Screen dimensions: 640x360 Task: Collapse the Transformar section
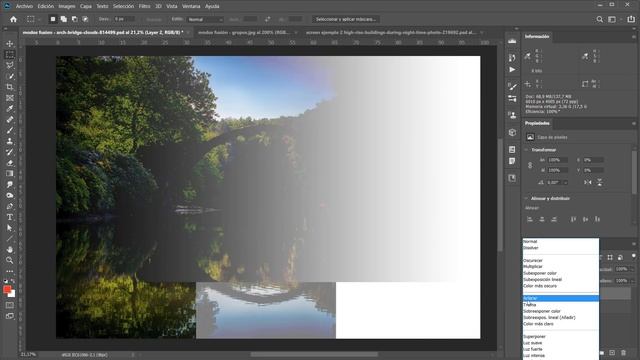(526, 150)
